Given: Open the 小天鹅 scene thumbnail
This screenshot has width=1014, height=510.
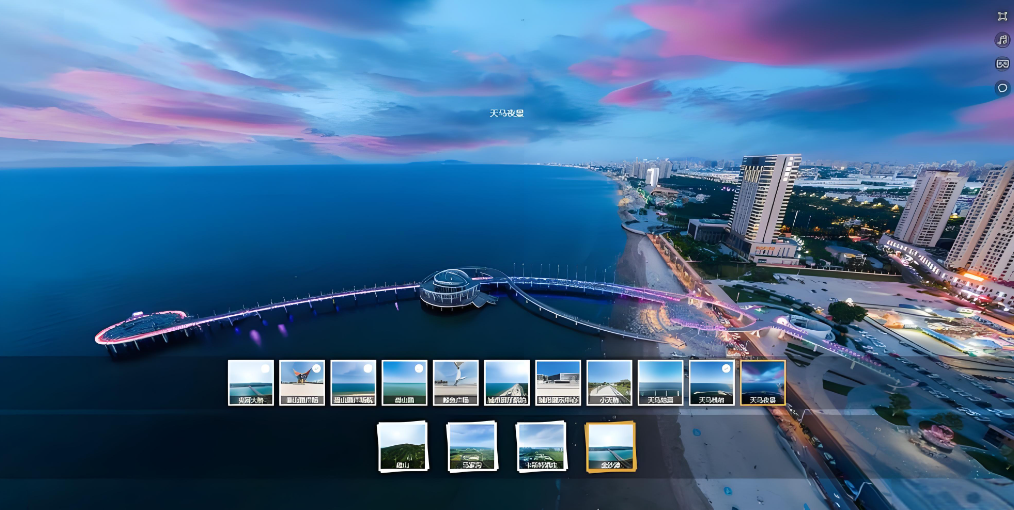Looking at the screenshot, I should coord(609,382).
